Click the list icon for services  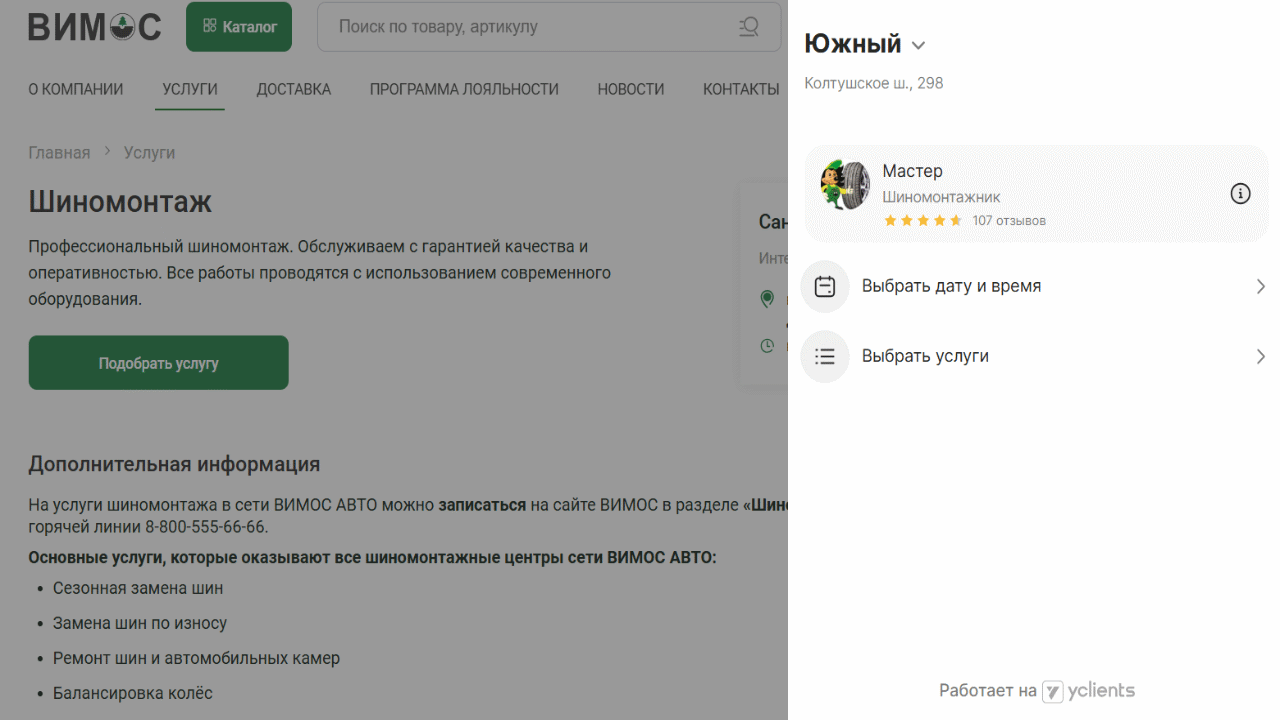pos(825,357)
